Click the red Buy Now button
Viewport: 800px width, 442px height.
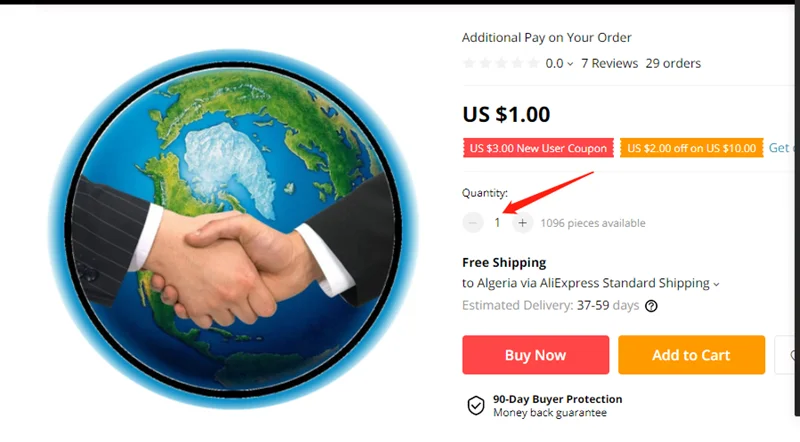pyautogui.click(x=536, y=355)
